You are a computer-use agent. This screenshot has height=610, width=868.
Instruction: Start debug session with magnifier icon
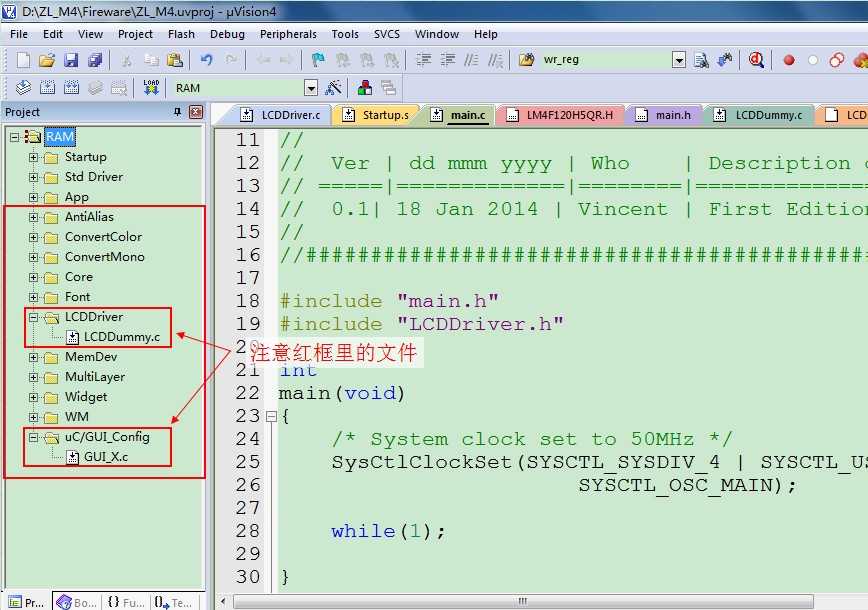[756, 60]
